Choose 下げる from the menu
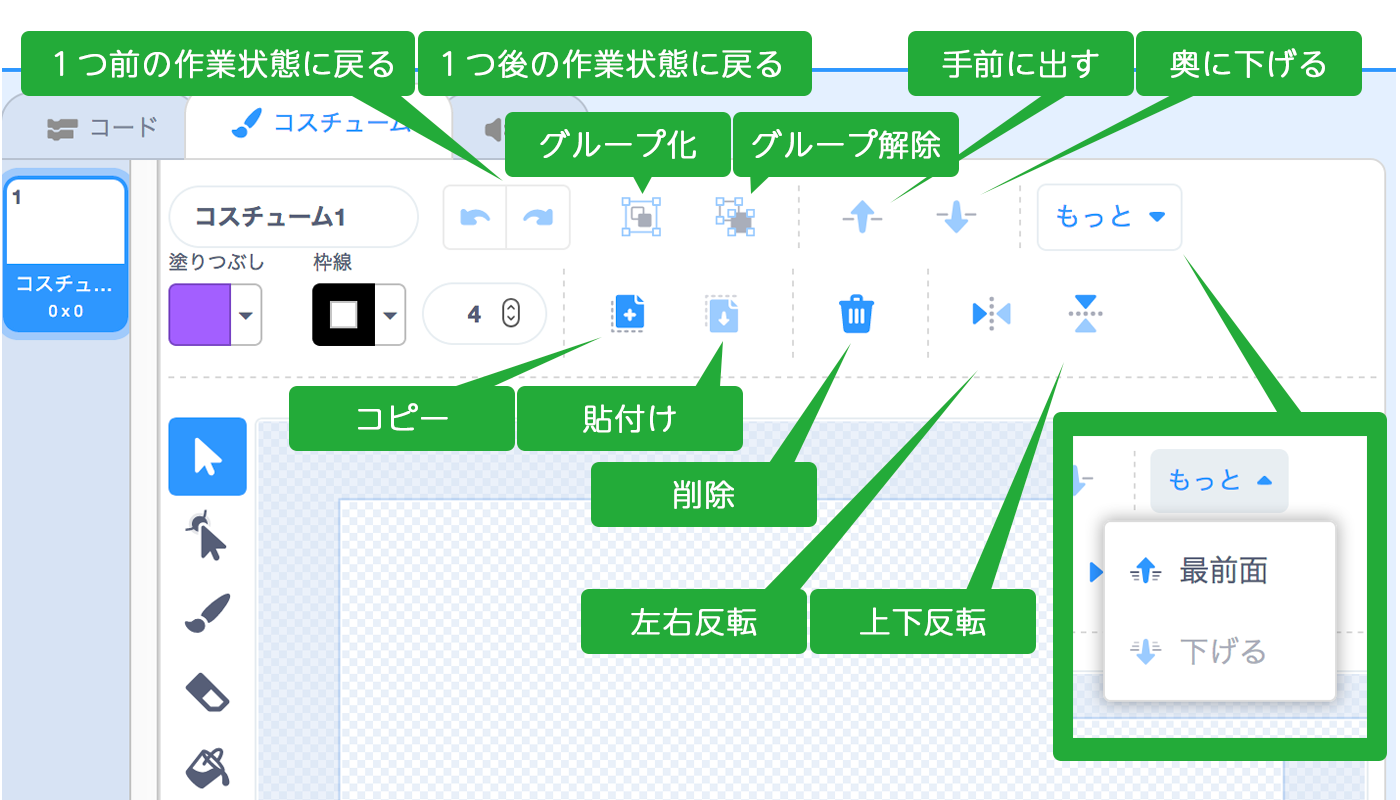 tap(1220, 652)
